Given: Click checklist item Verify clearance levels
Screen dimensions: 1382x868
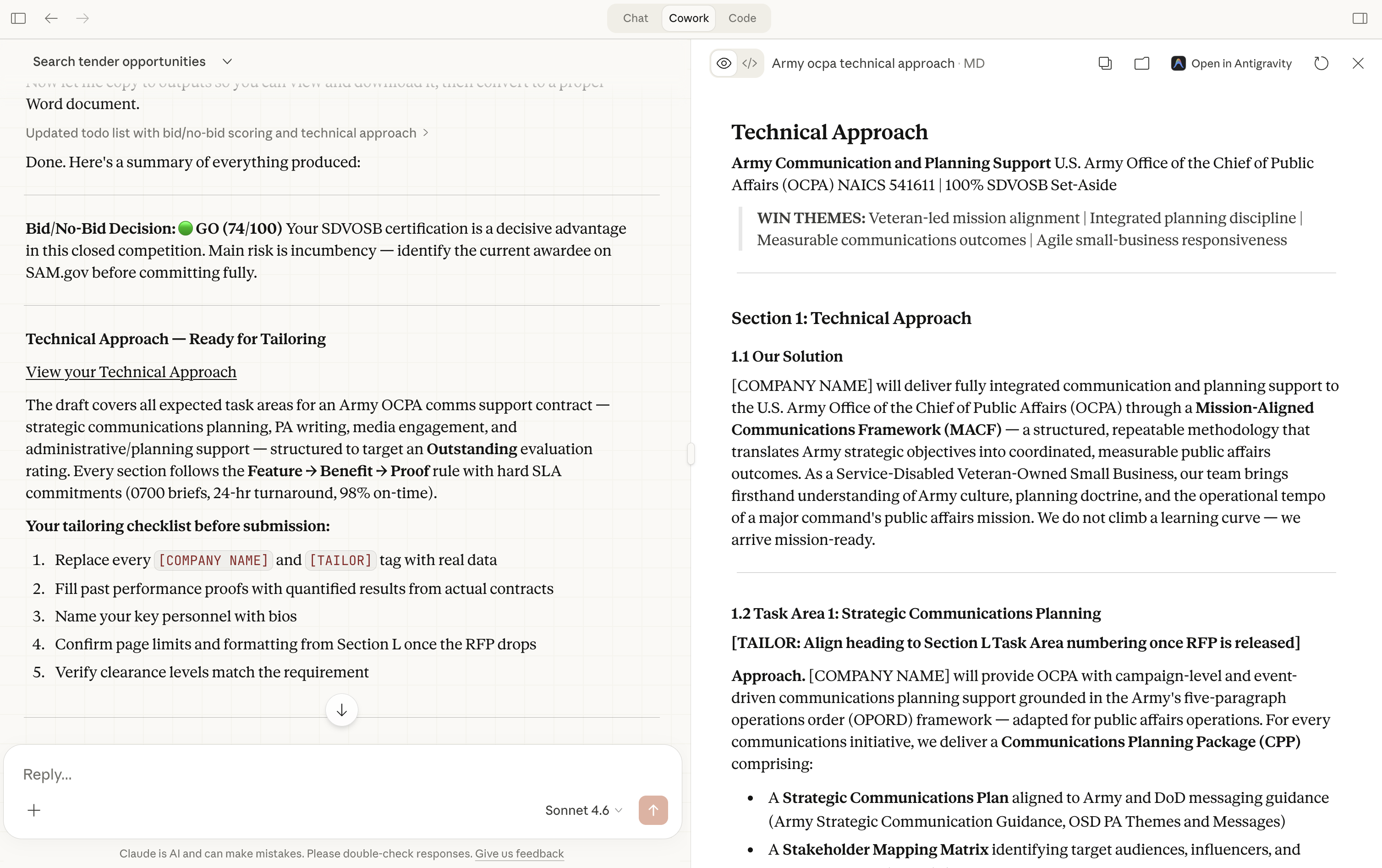Looking at the screenshot, I should (212, 672).
